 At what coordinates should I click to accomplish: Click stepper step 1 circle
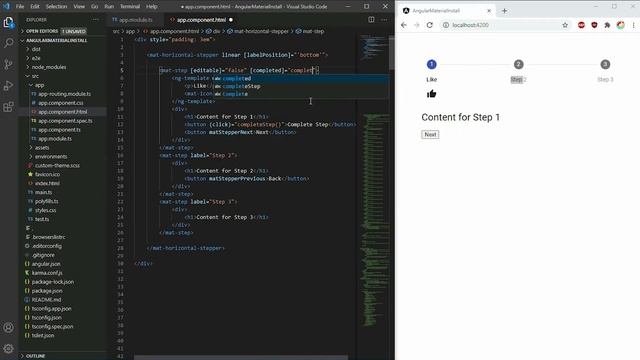click(431, 64)
